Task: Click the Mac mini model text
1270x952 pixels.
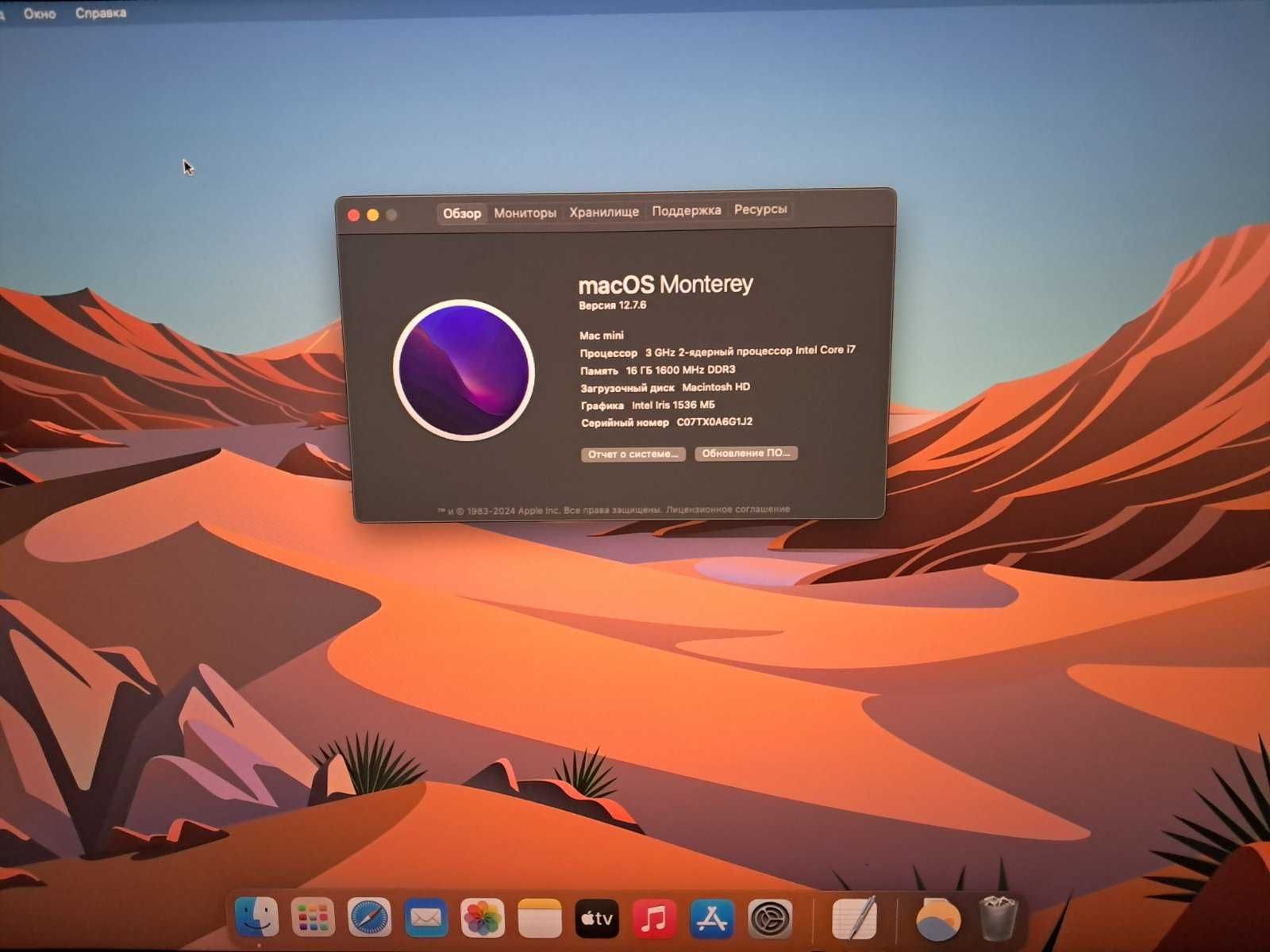Action: pyautogui.click(x=602, y=336)
